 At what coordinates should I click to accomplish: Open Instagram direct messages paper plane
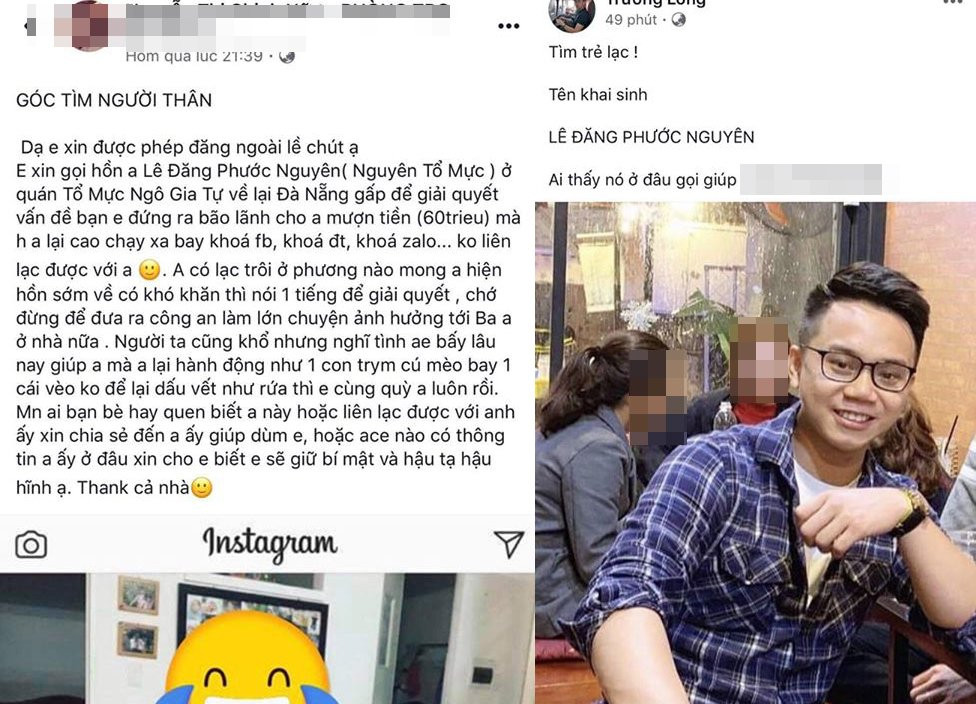509,543
